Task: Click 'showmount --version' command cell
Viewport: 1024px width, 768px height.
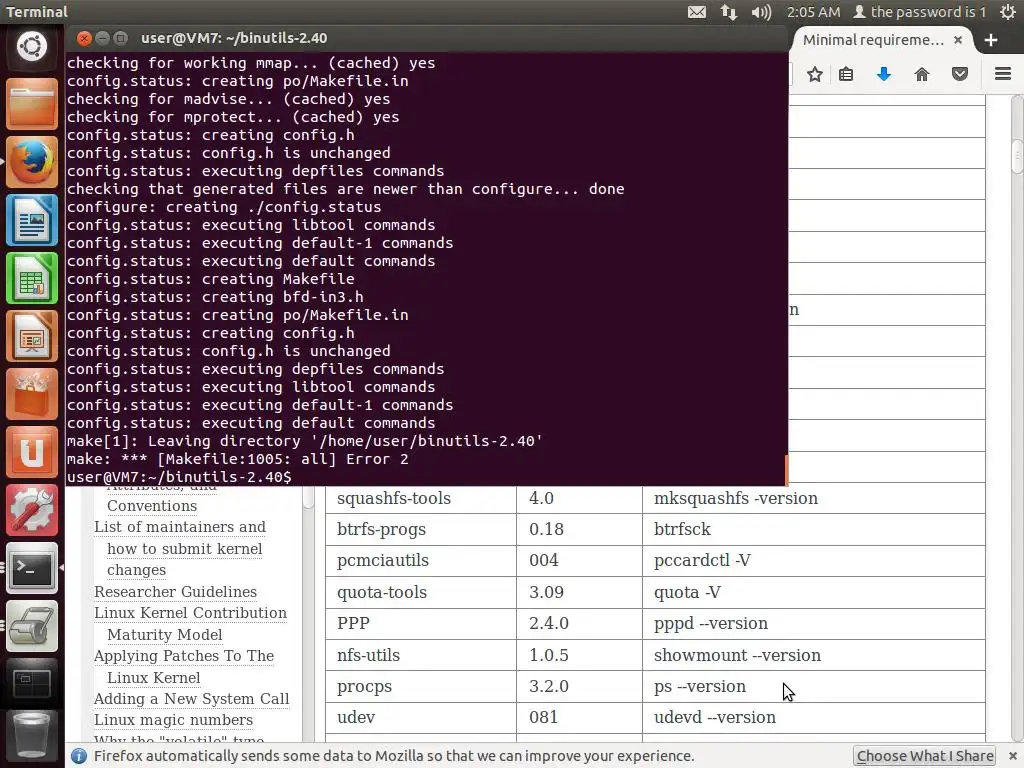Action: click(x=814, y=655)
